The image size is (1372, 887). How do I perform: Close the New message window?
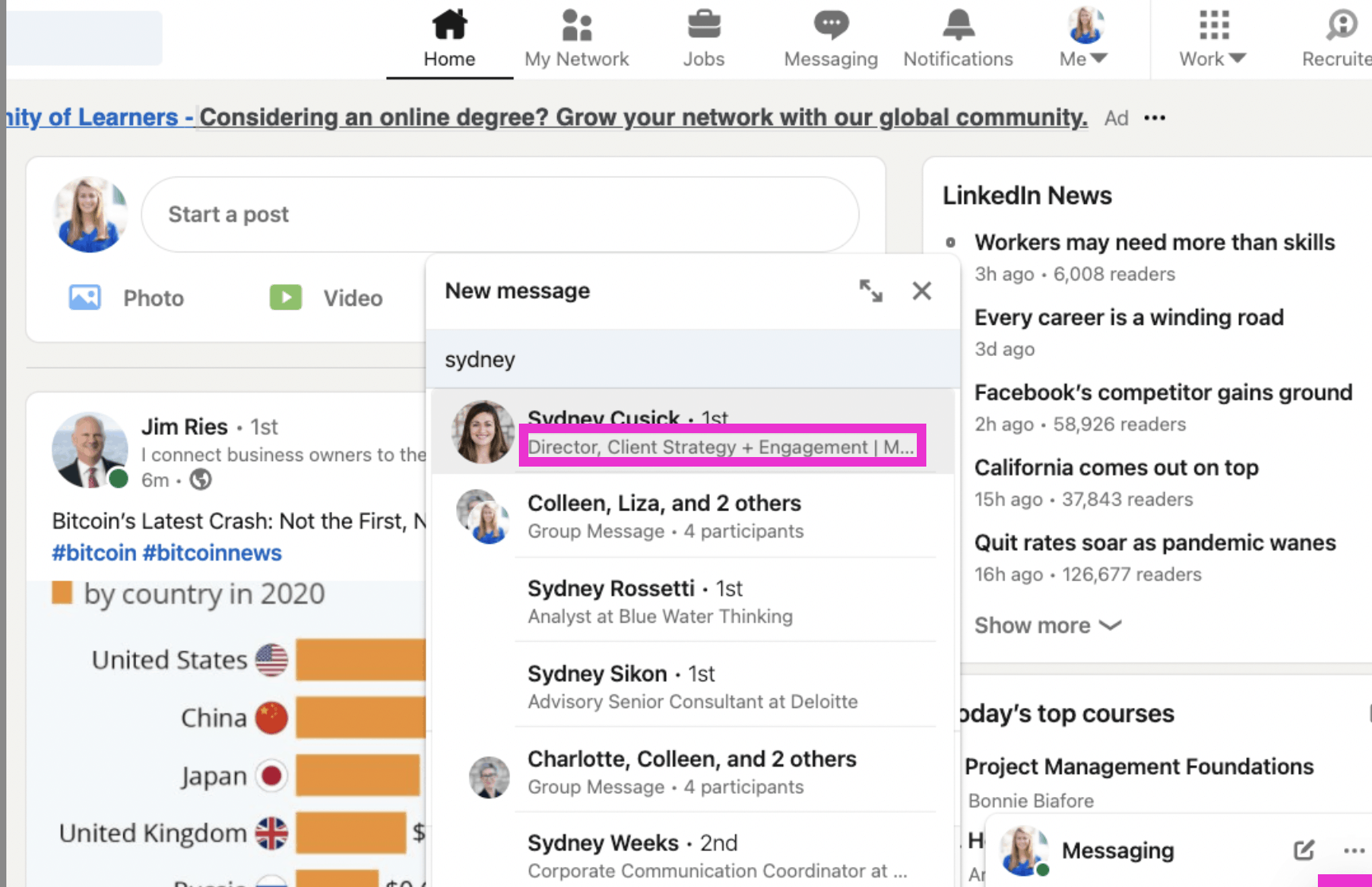922,291
